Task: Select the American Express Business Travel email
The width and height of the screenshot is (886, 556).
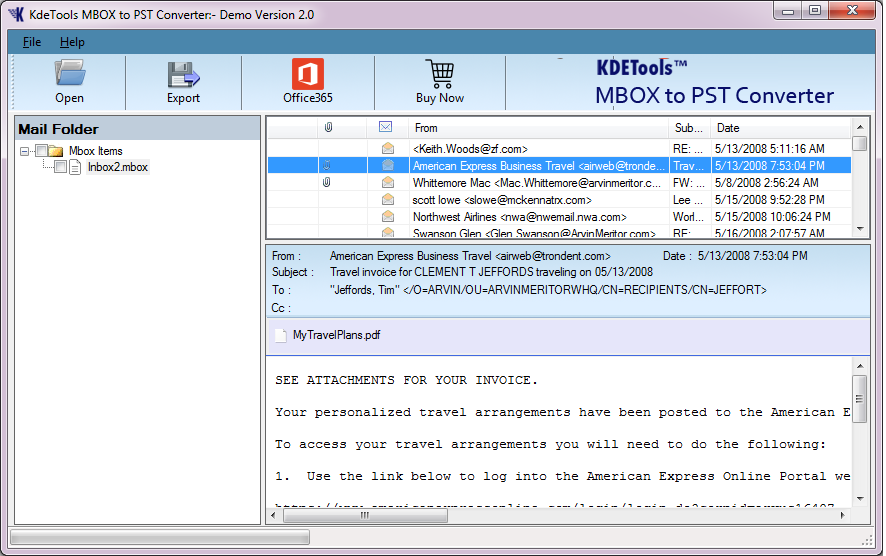Action: 559,166
